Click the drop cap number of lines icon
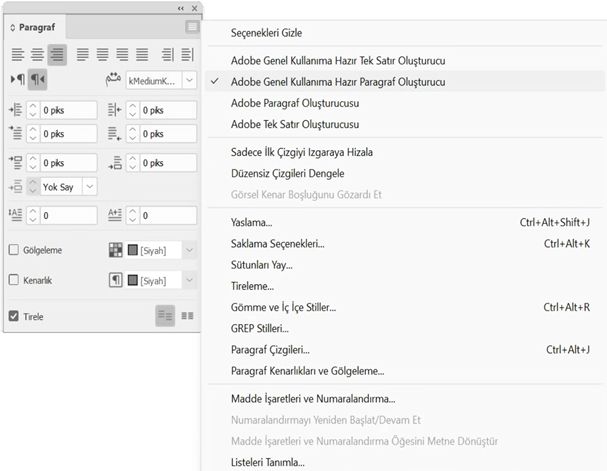607x471 pixels. tap(16, 215)
